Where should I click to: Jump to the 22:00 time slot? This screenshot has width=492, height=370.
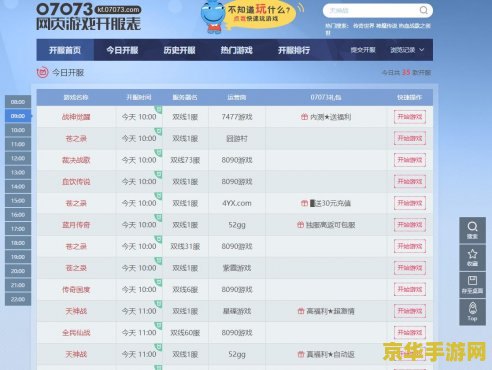18,299
